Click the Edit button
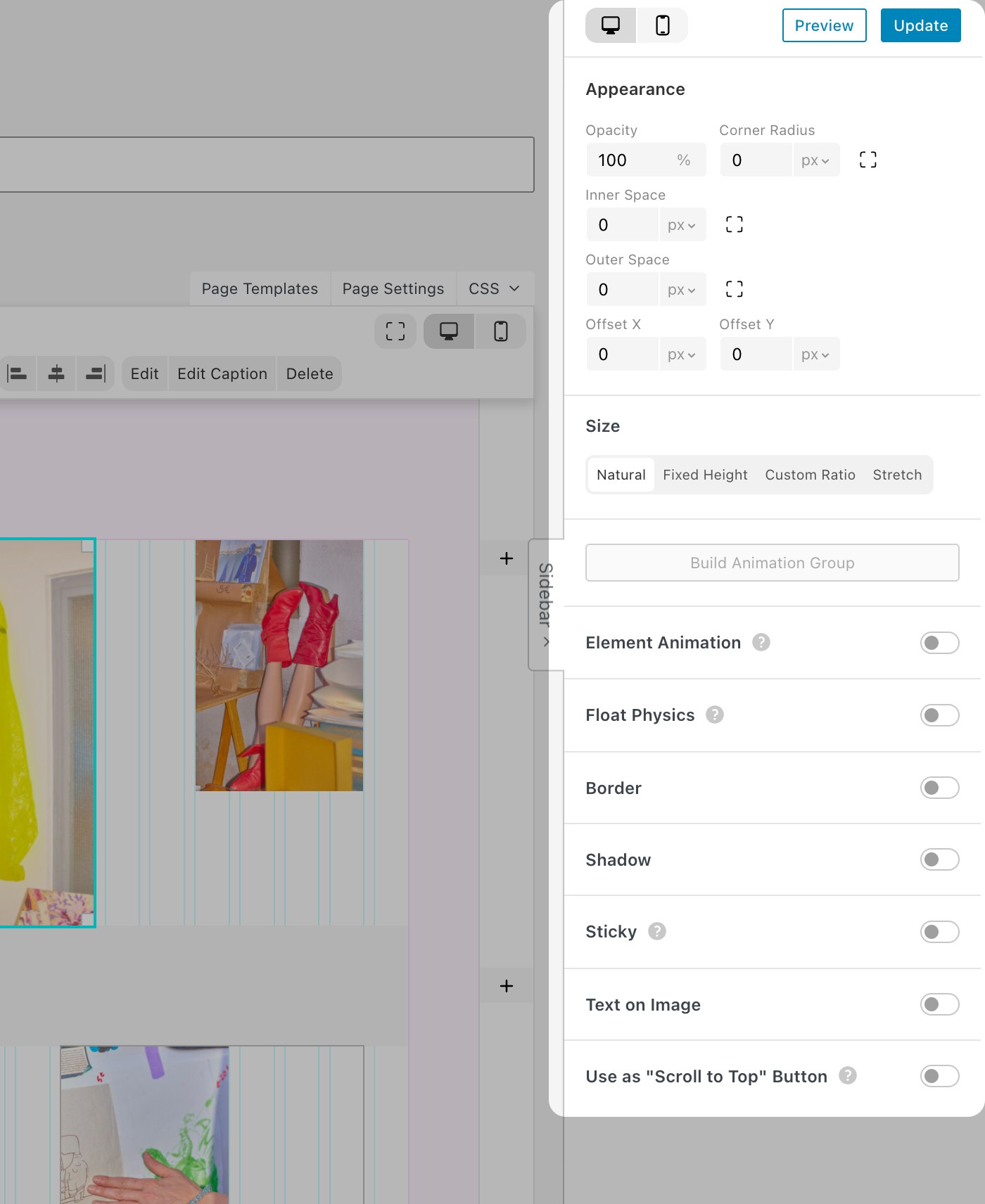The image size is (985, 1204). [144, 373]
